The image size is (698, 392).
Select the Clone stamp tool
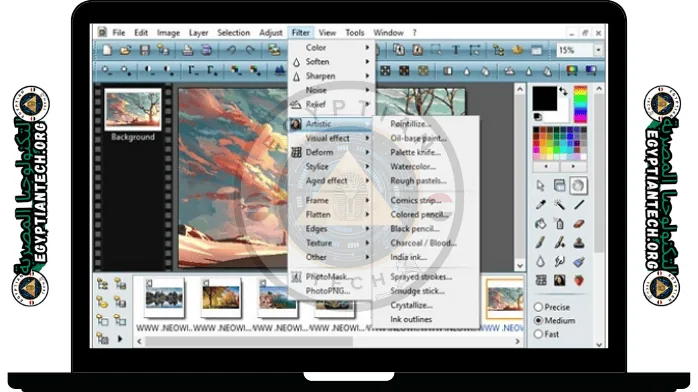click(578, 243)
